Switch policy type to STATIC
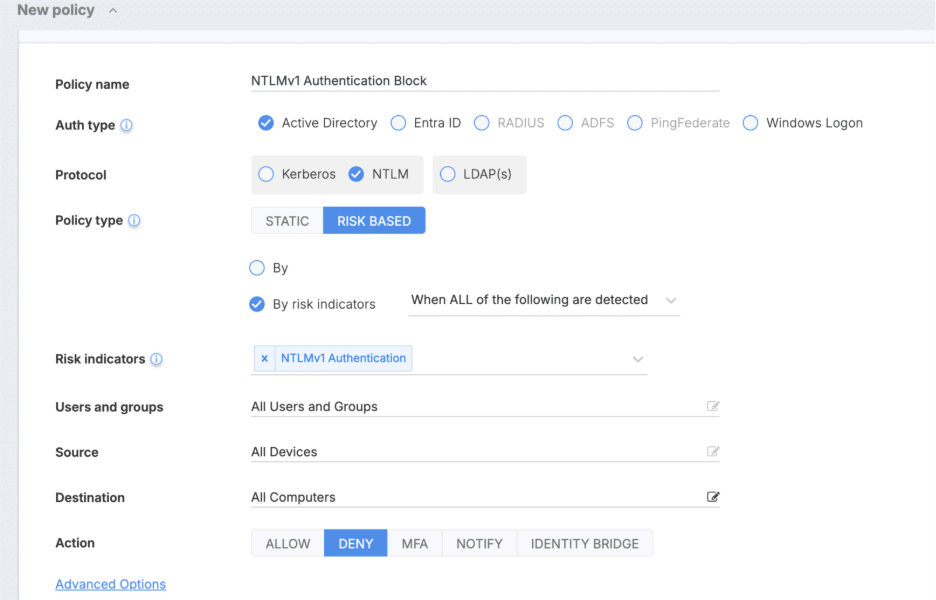Viewport: 936px width, 600px height. click(287, 221)
